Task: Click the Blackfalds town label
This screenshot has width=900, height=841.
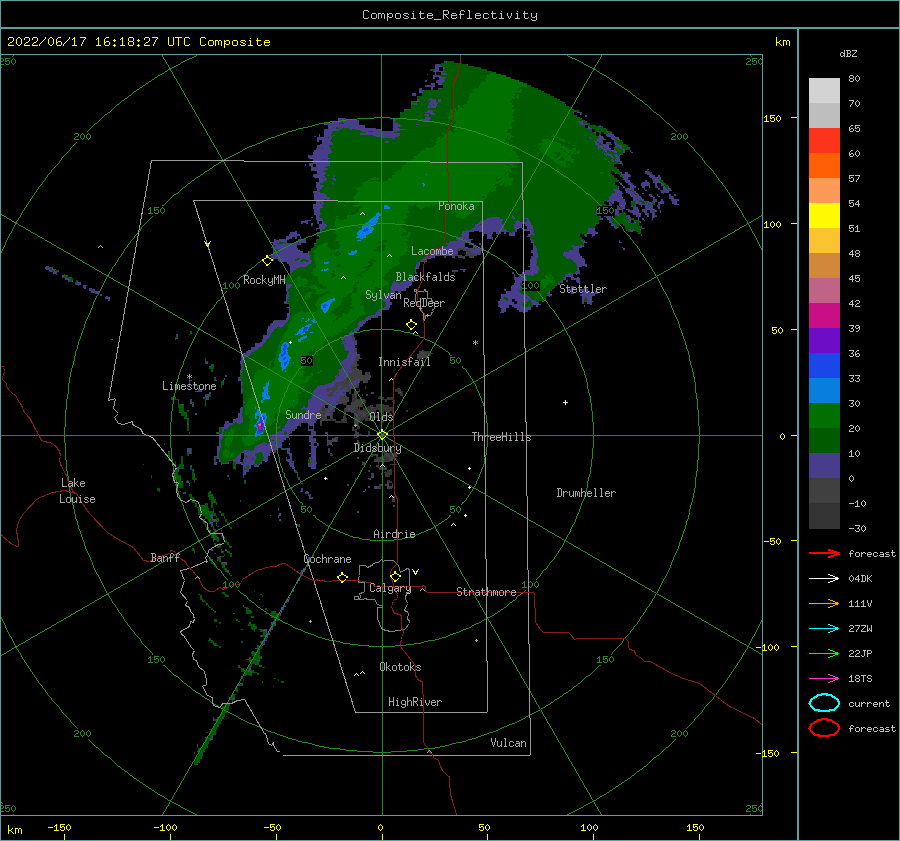Action: click(425, 277)
